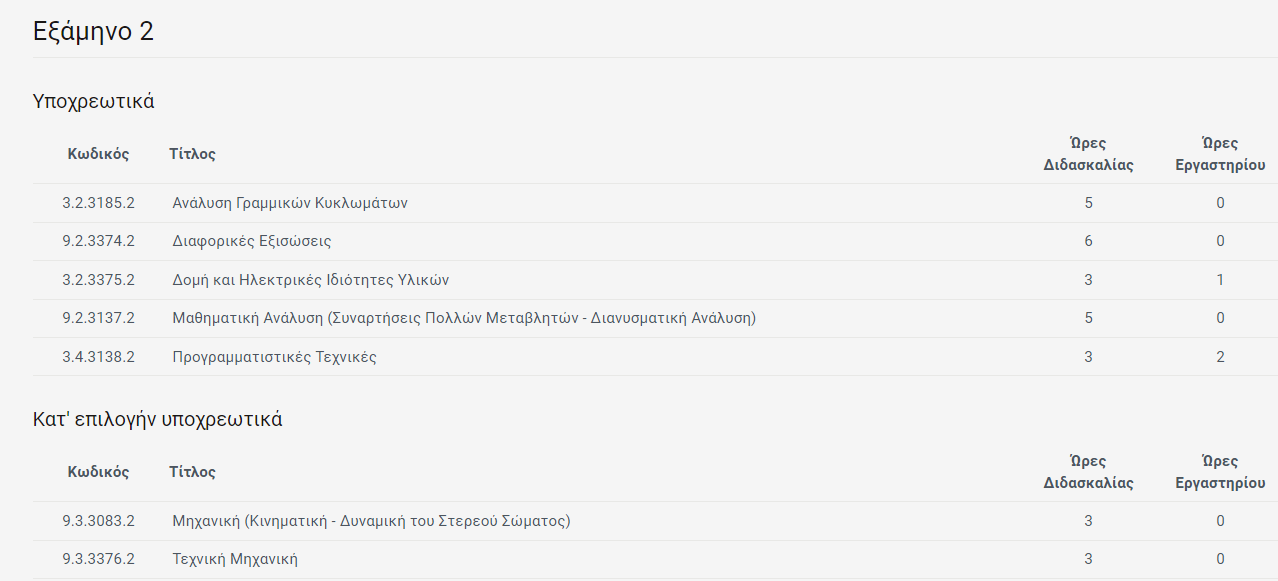This screenshot has width=1278, height=581.
Task: Select course code 9.3.3376.2
Action: pyautogui.click(x=98, y=559)
